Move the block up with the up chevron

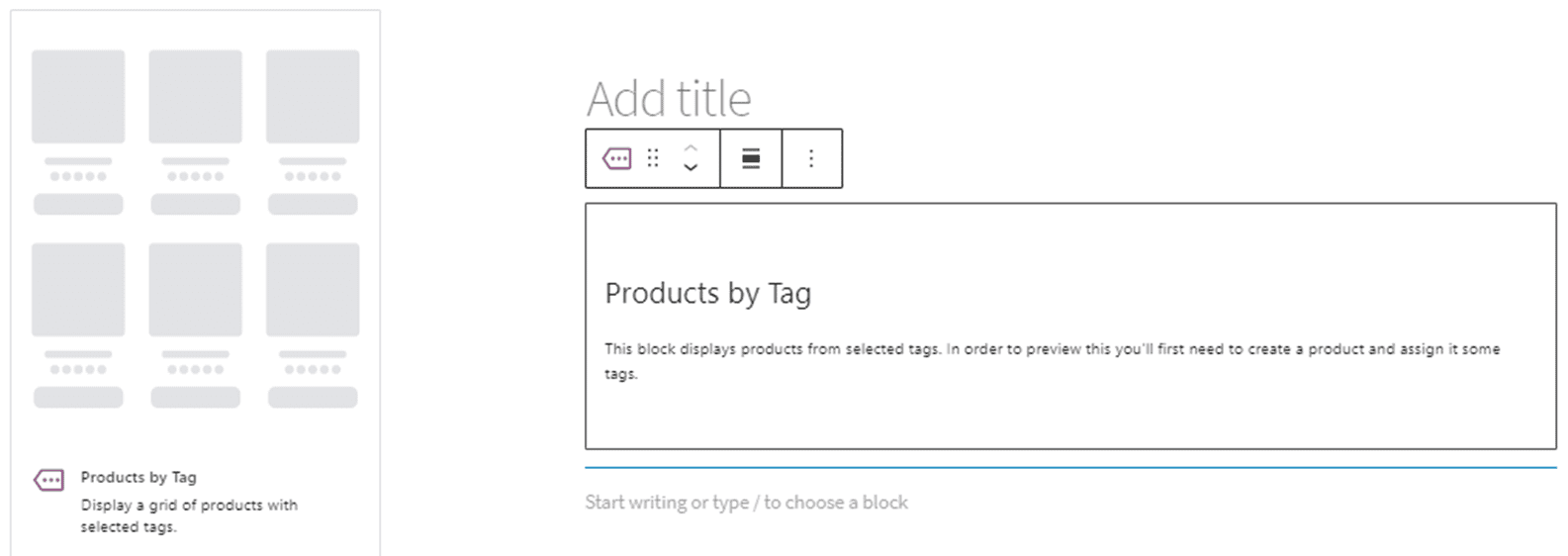[691, 148]
